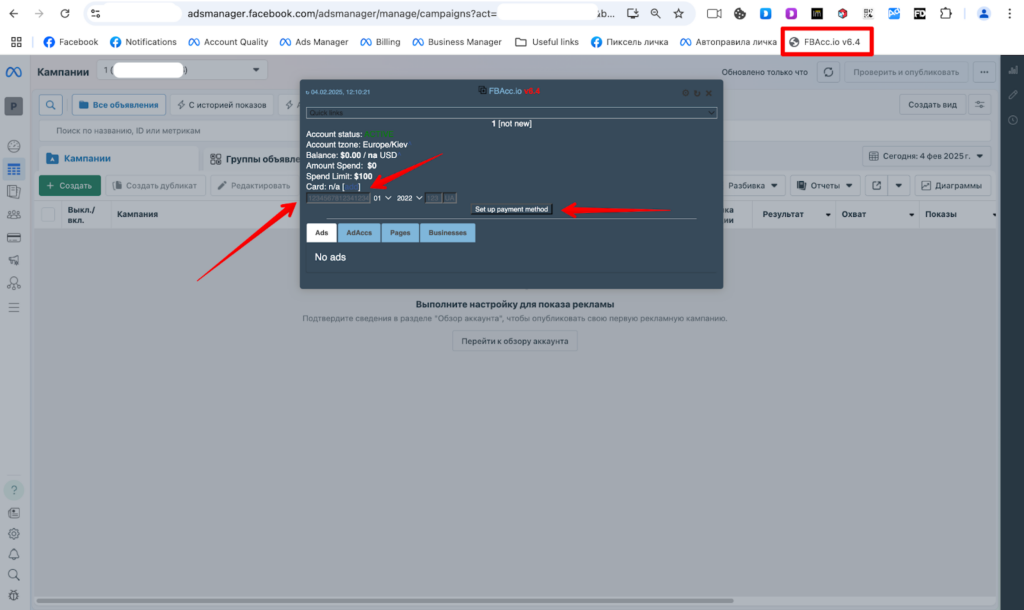Click Создать дубликат button
The image size is (1024, 610).
pyautogui.click(x=155, y=185)
